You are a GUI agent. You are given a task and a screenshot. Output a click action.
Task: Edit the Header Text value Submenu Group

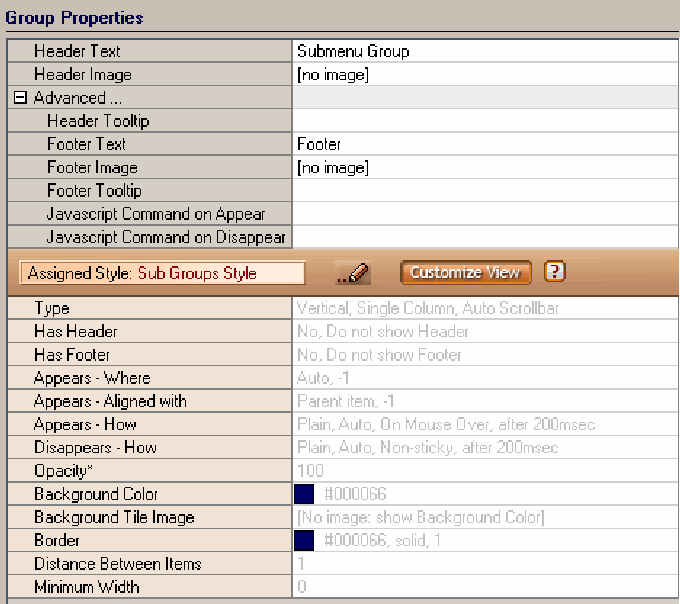pyautogui.click(x=485, y=51)
